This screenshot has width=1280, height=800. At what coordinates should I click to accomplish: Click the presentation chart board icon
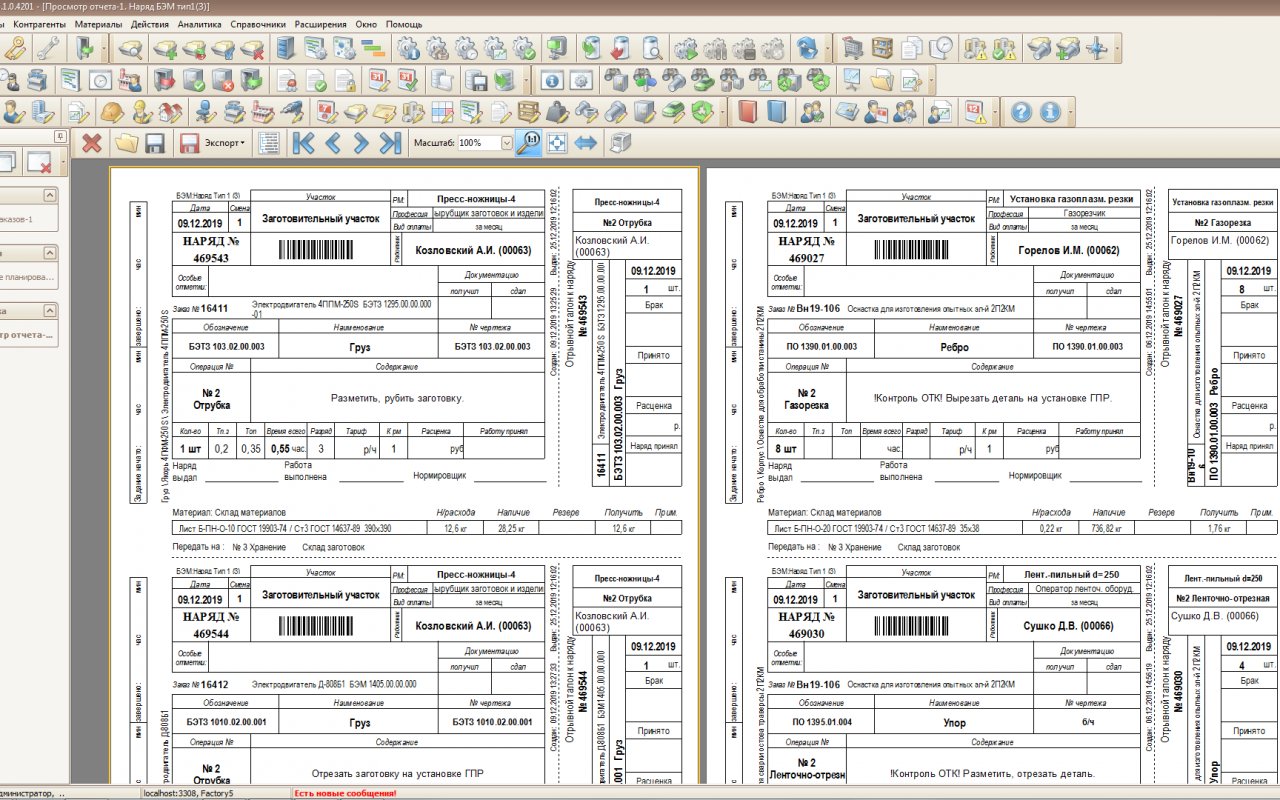[852, 79]
